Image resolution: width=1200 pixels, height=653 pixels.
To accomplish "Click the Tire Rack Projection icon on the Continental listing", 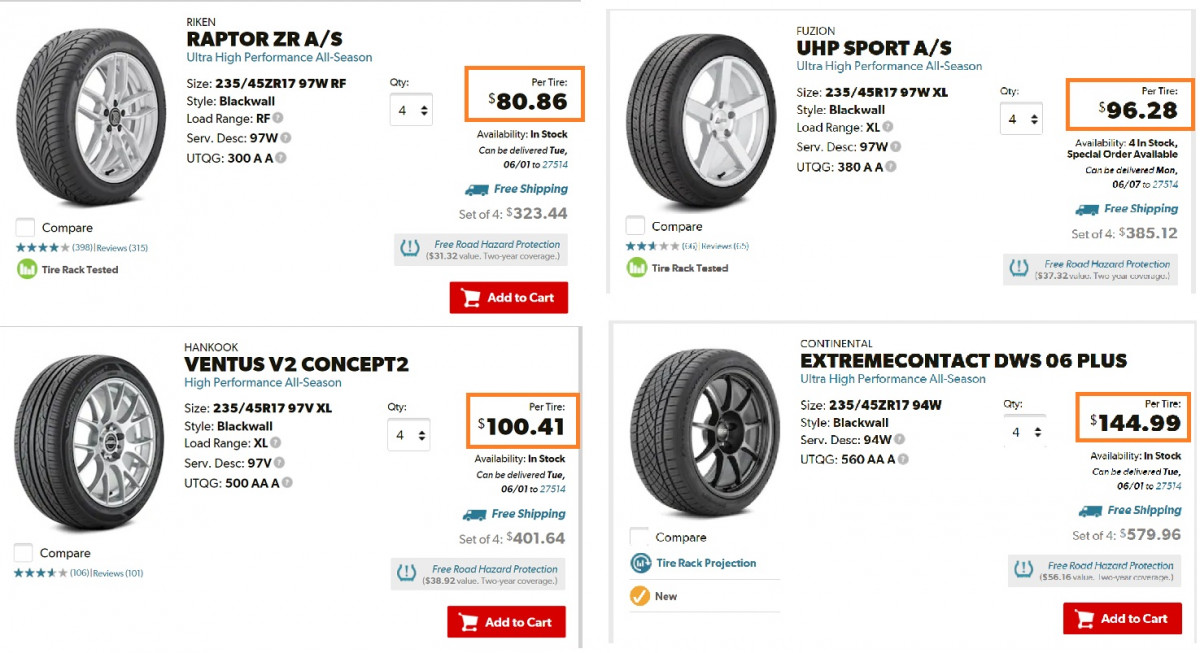I will coord(640,562).
